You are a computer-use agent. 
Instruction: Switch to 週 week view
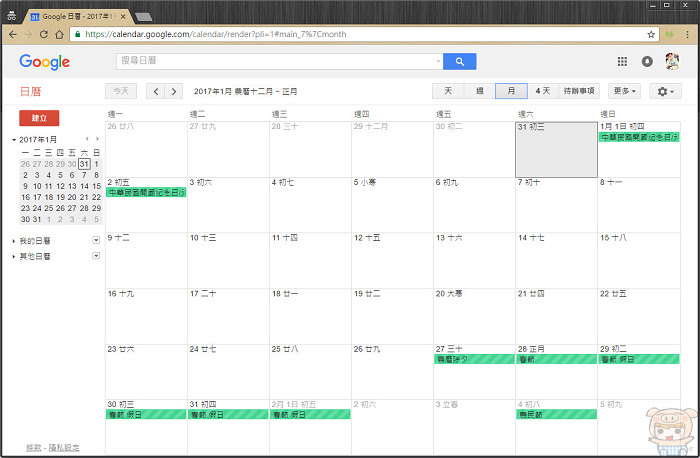click(480, 91)
